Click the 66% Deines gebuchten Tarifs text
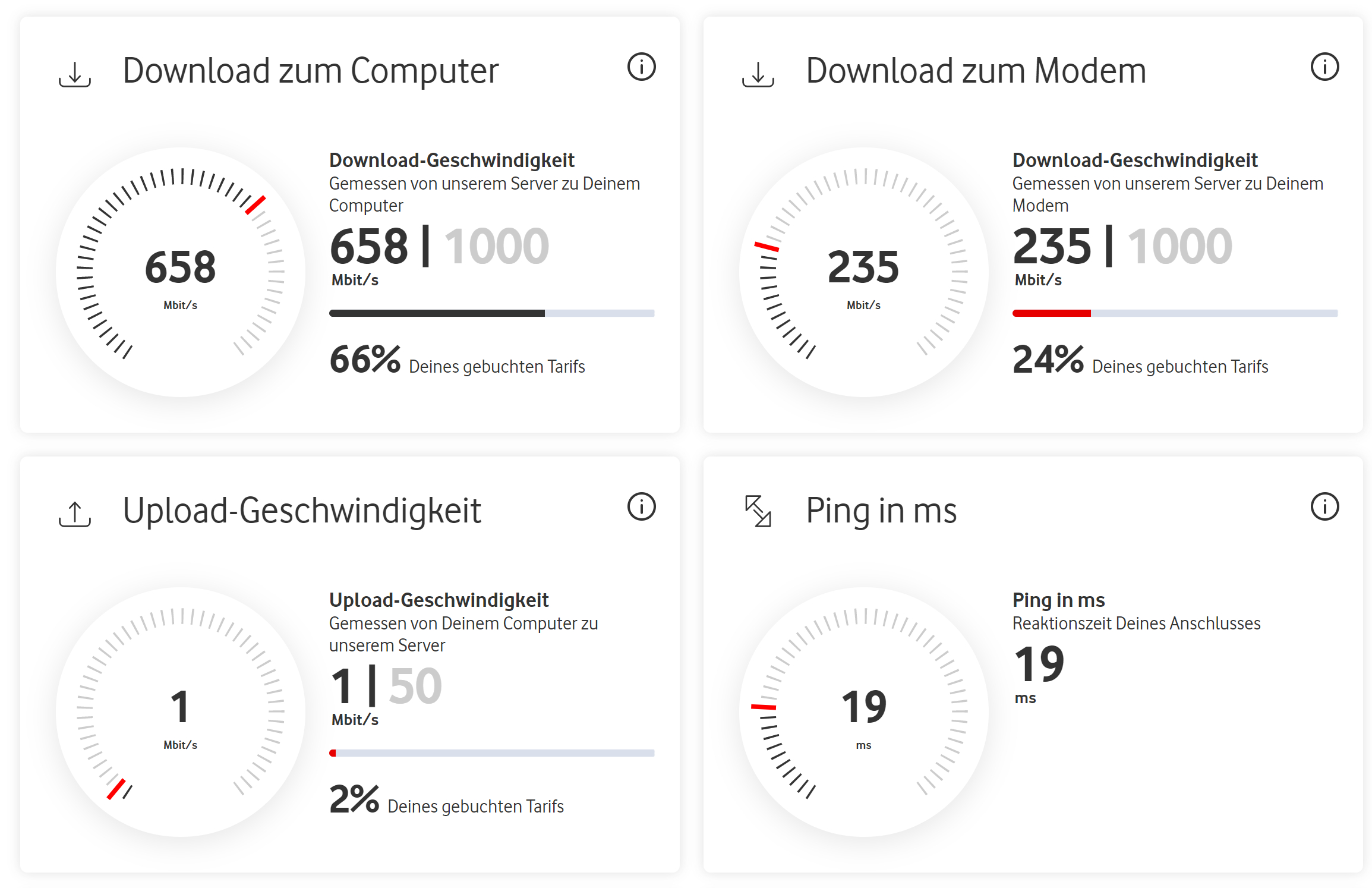 [x=458, y=360]
